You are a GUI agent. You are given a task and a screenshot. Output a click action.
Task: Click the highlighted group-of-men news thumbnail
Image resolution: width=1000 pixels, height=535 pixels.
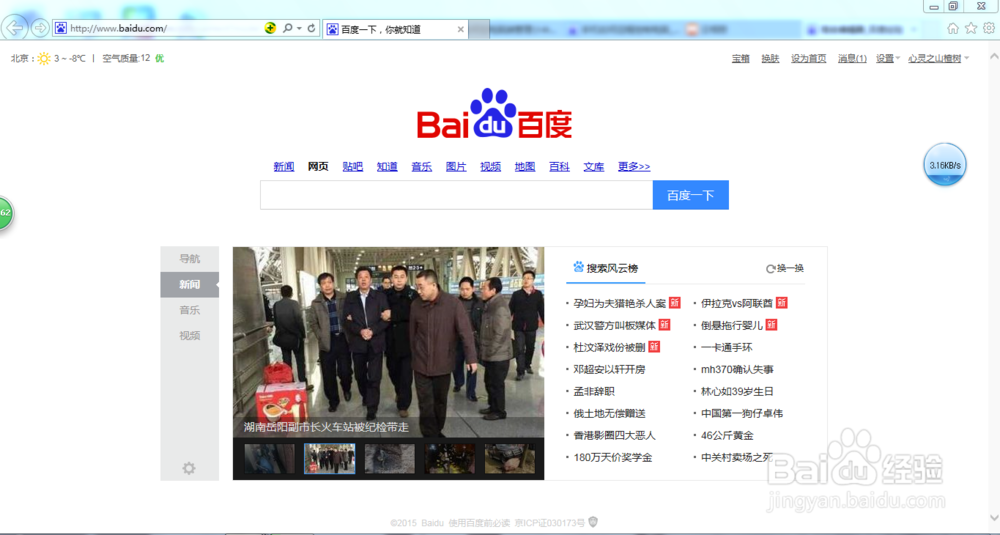(x=330, y=458)
